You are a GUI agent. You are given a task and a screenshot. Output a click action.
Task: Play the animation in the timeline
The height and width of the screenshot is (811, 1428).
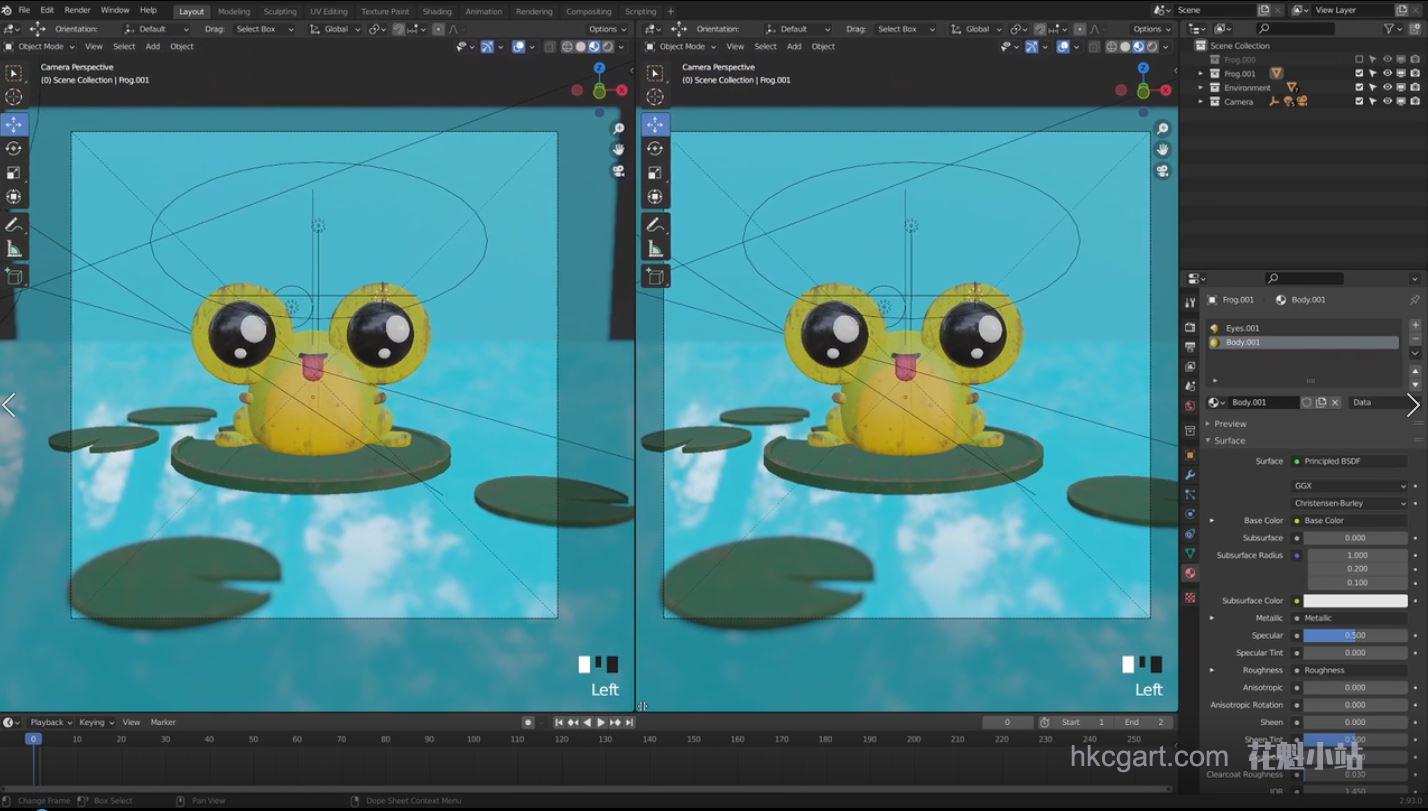(601, 722)
